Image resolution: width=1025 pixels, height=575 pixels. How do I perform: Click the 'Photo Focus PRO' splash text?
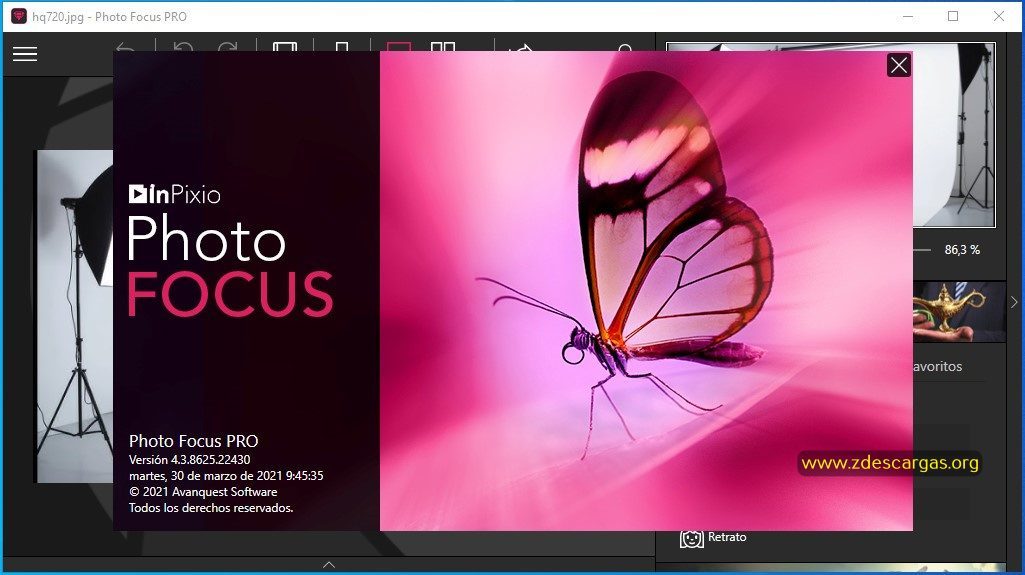coord(193,441)
